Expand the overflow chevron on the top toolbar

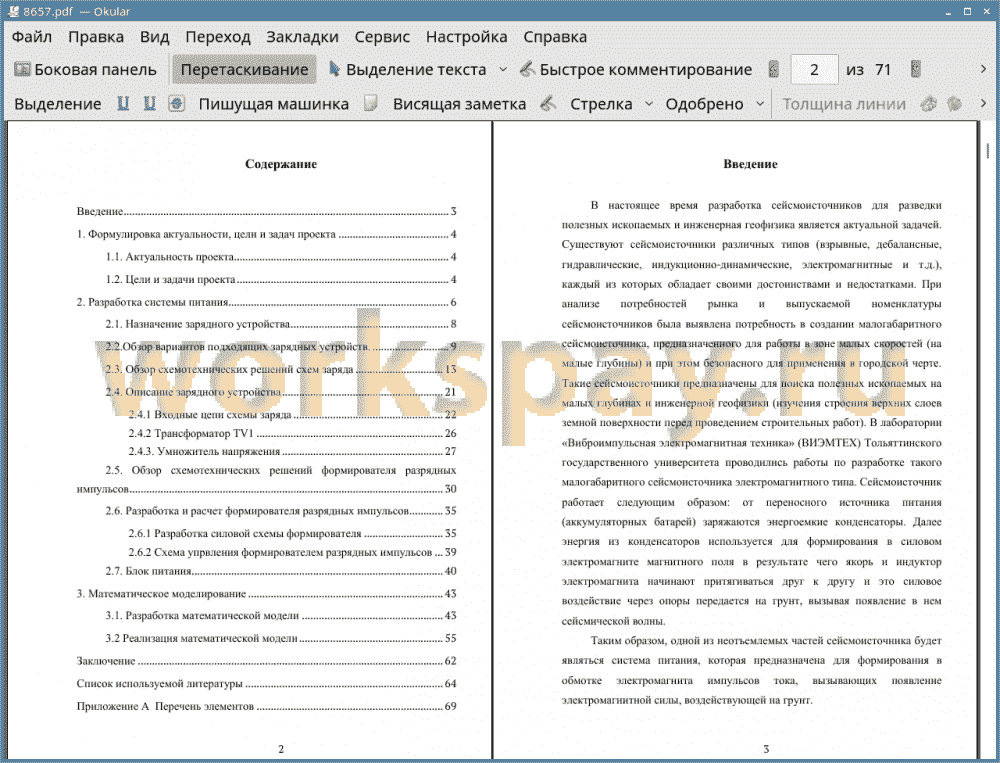pyautogui.click(x=983, y=70)
